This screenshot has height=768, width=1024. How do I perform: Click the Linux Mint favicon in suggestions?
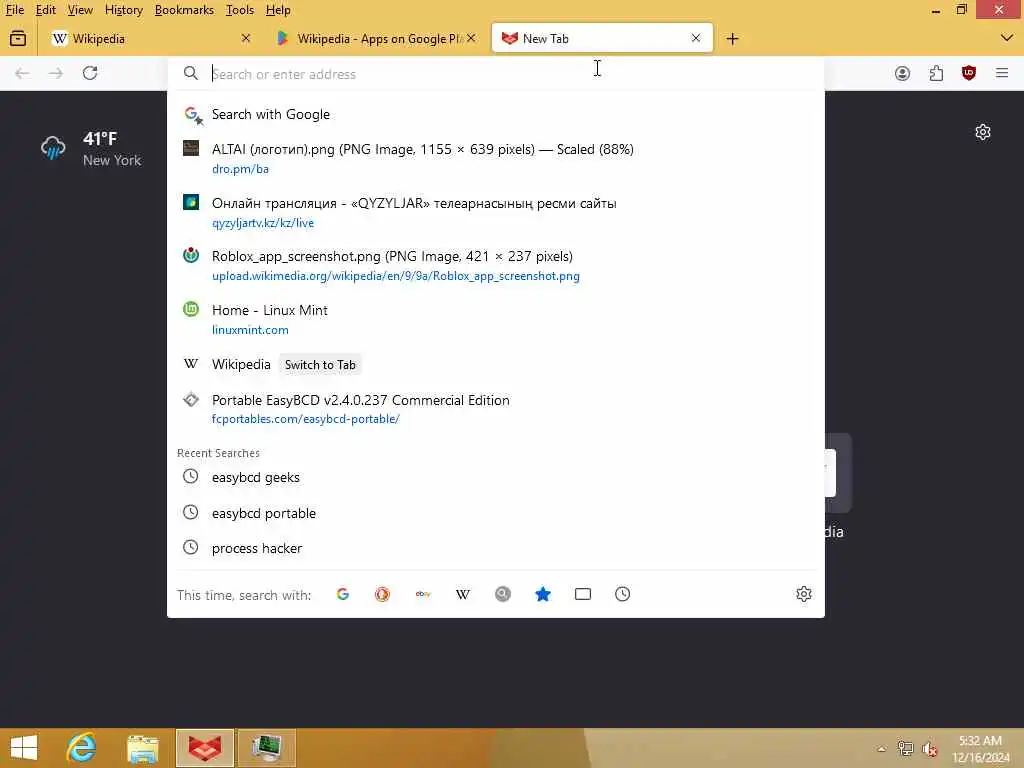pos(191,310)
